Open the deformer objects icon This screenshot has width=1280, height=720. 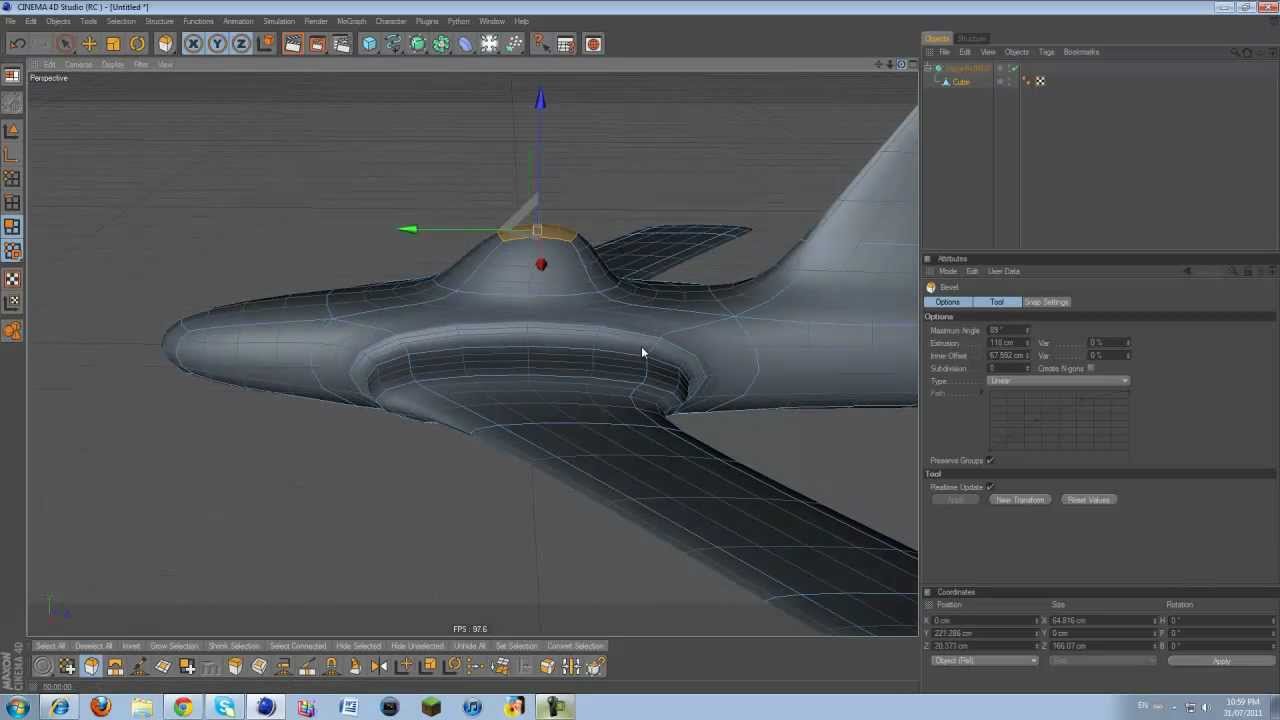click(465, 44)
